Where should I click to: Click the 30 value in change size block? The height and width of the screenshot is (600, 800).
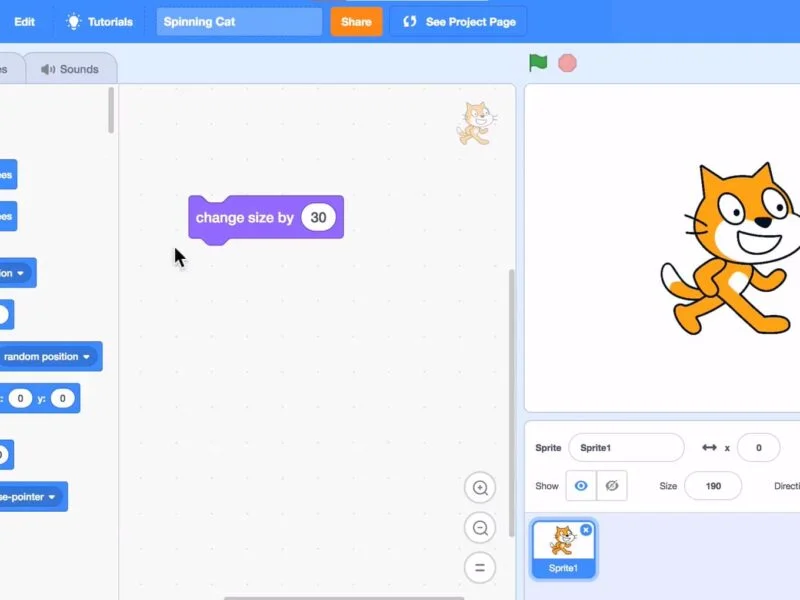click(318, 218)
